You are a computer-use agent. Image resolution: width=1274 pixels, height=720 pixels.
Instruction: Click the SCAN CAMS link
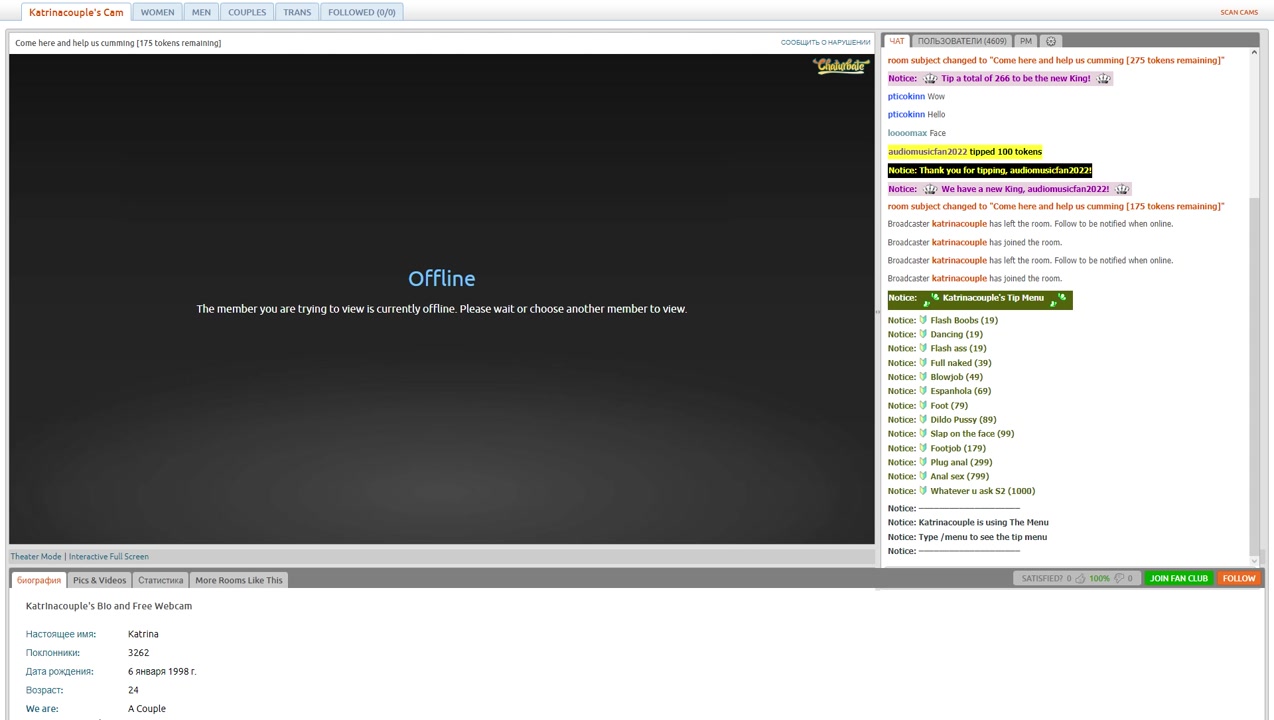[1238, 12]
